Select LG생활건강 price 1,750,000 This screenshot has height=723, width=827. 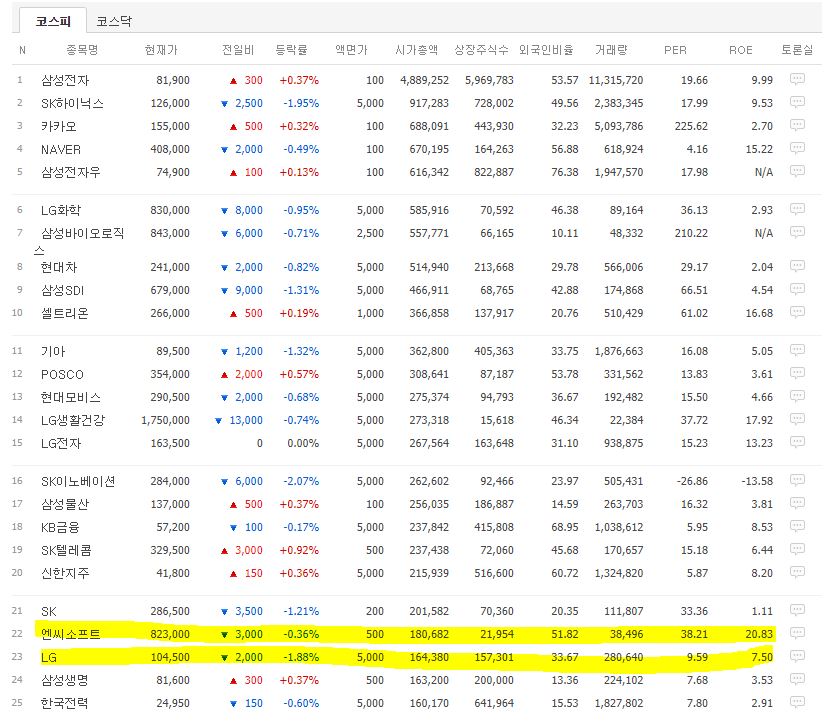(165, 420)
